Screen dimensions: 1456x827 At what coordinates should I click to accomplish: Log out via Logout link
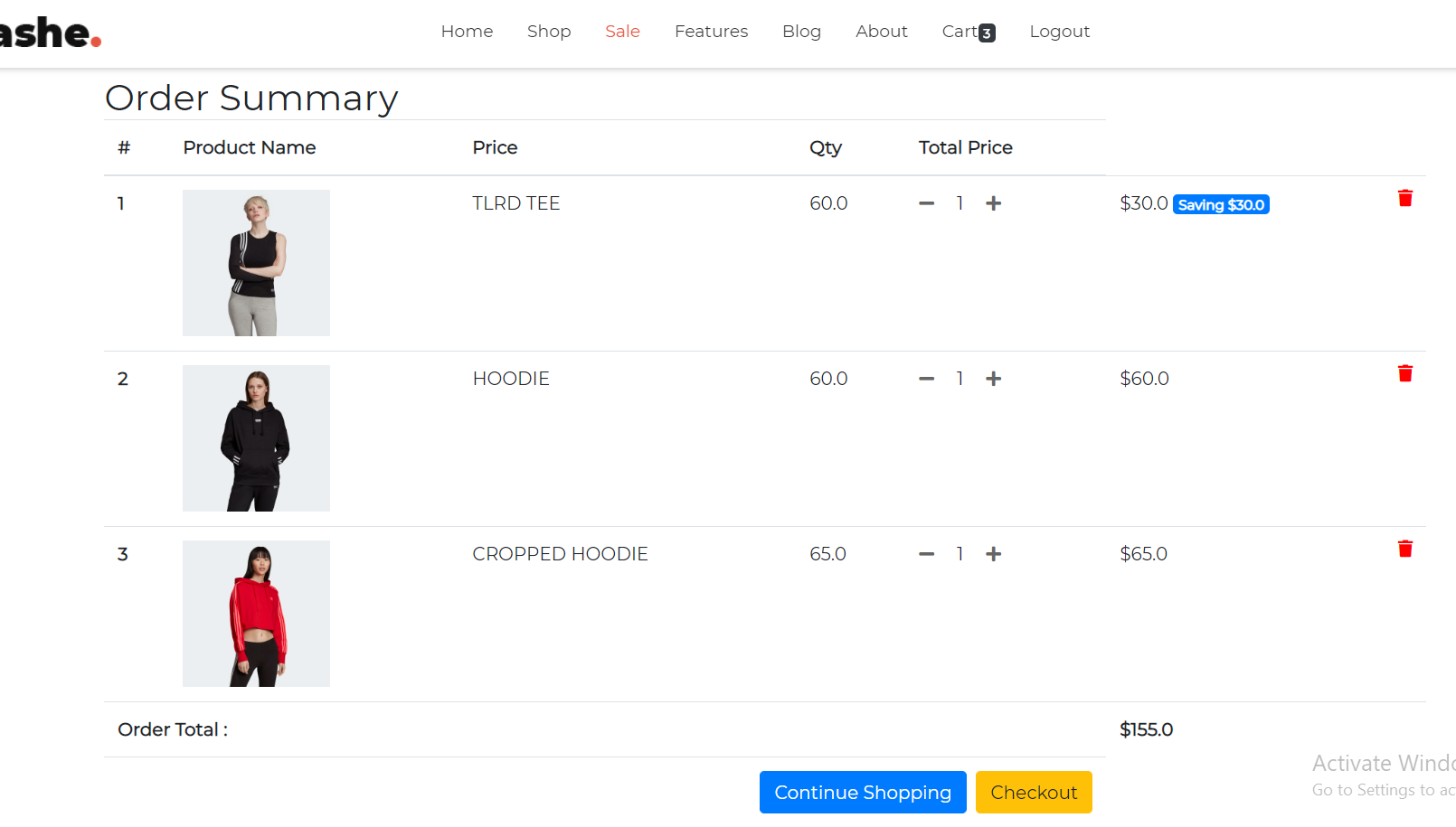point(1060,32)
